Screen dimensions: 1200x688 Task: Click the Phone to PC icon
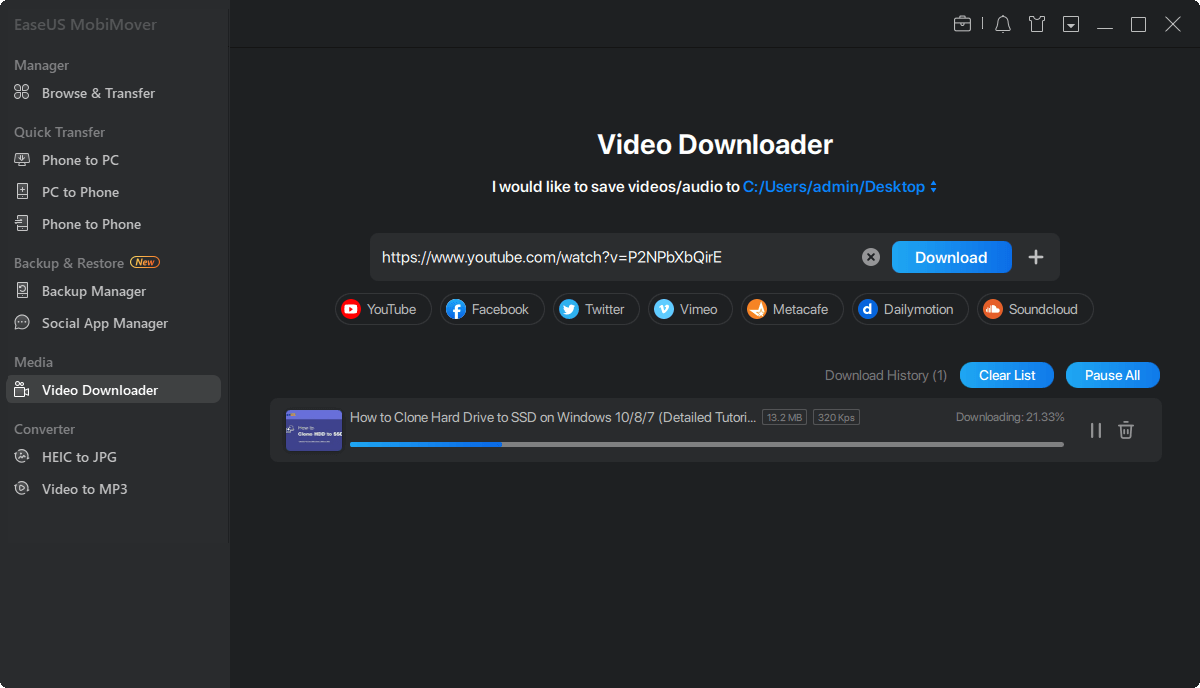pyautogui.click(x=22, y=160)
